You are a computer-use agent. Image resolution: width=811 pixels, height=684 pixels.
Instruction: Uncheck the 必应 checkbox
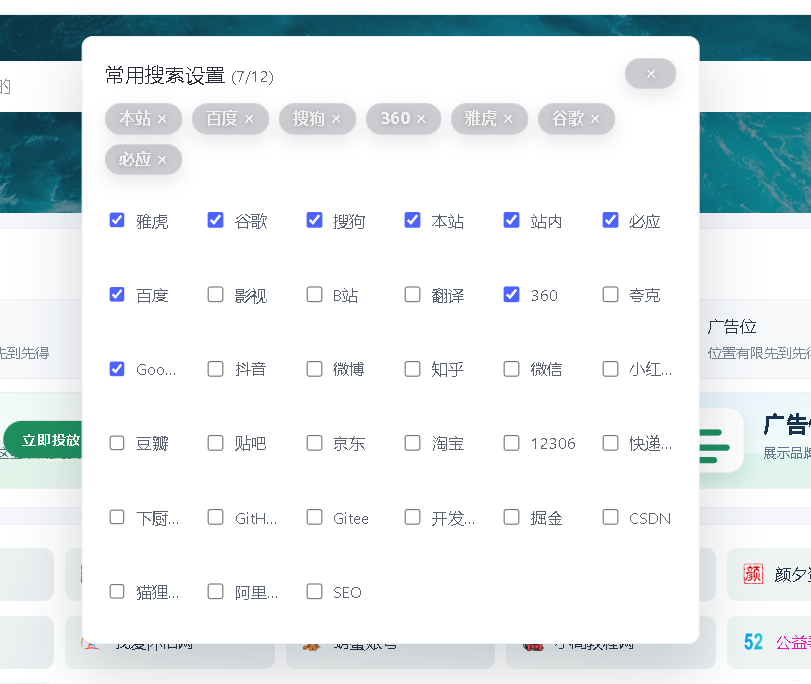610,220
